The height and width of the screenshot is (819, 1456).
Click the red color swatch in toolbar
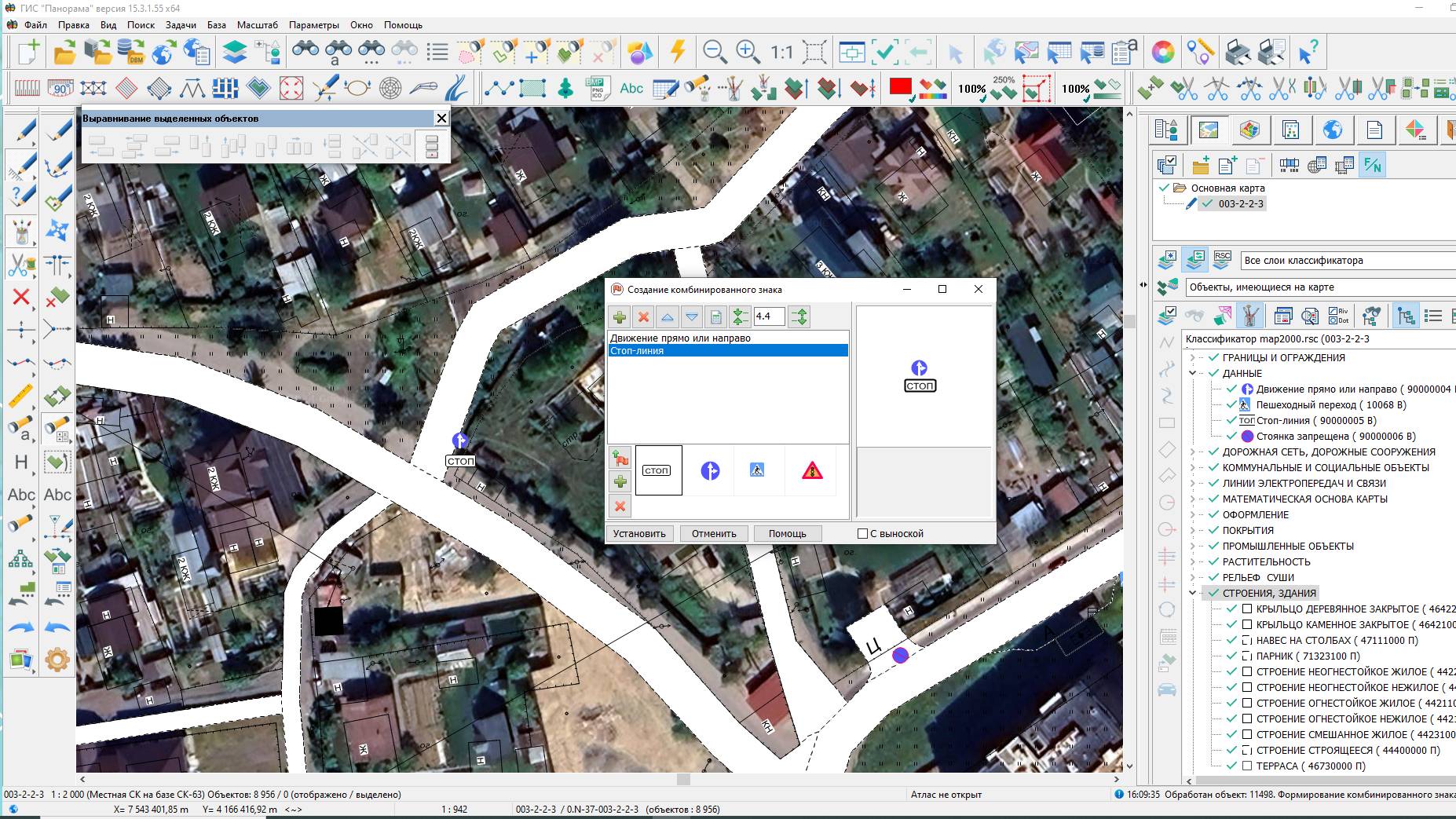tap(900, 87)
